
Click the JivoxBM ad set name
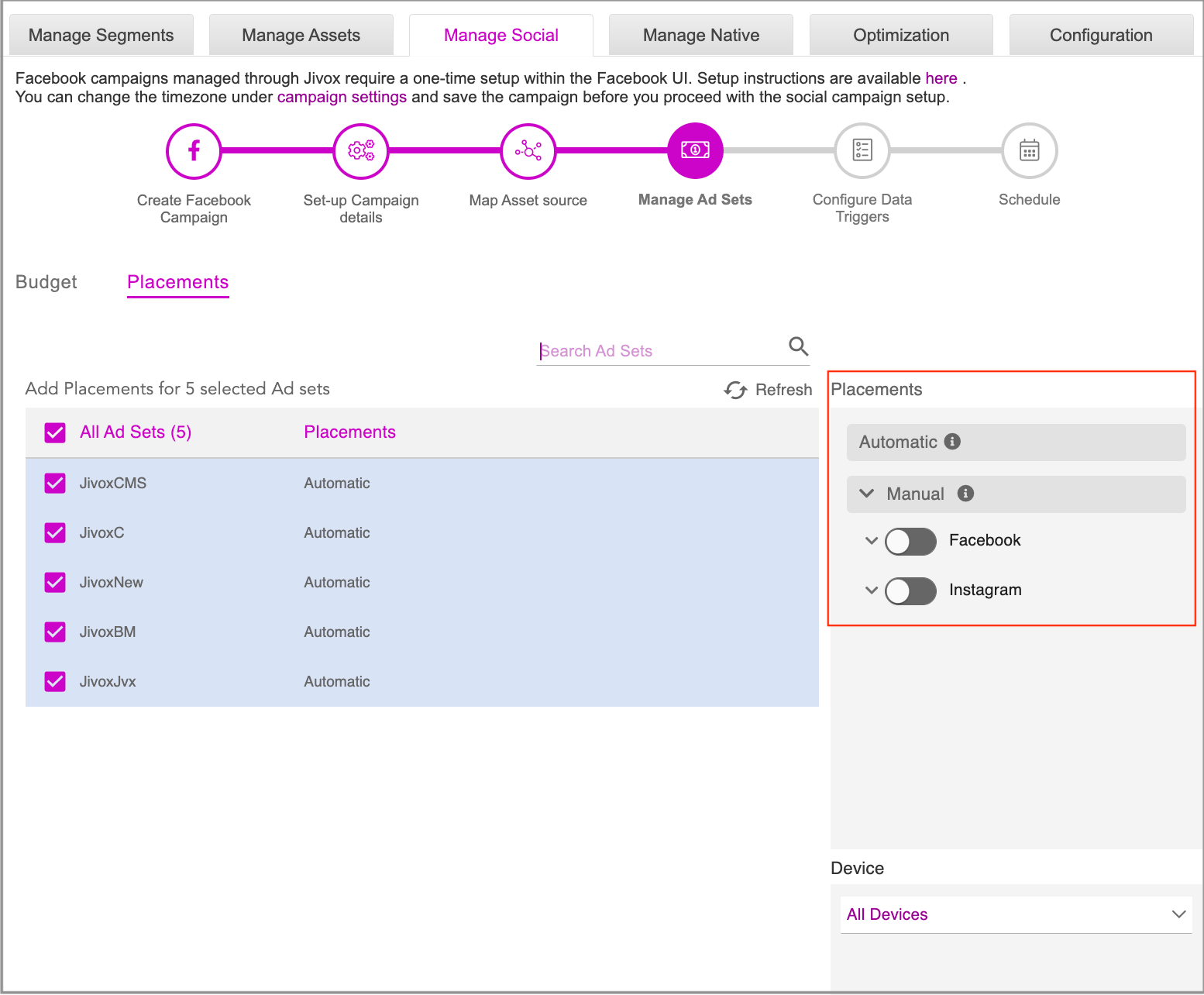pyautogui.click(x=108, y=632)
